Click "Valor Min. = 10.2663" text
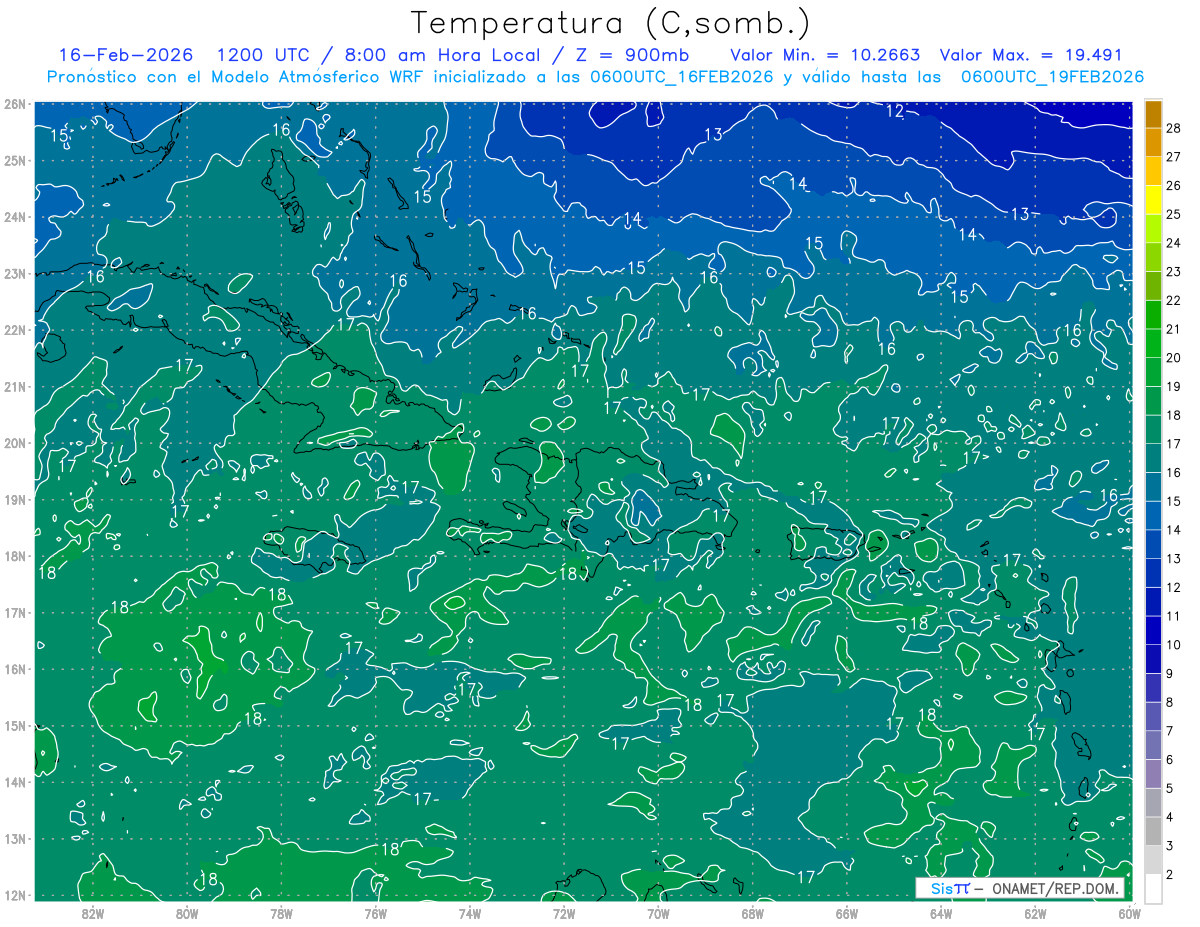 click(x=825, y=55)
